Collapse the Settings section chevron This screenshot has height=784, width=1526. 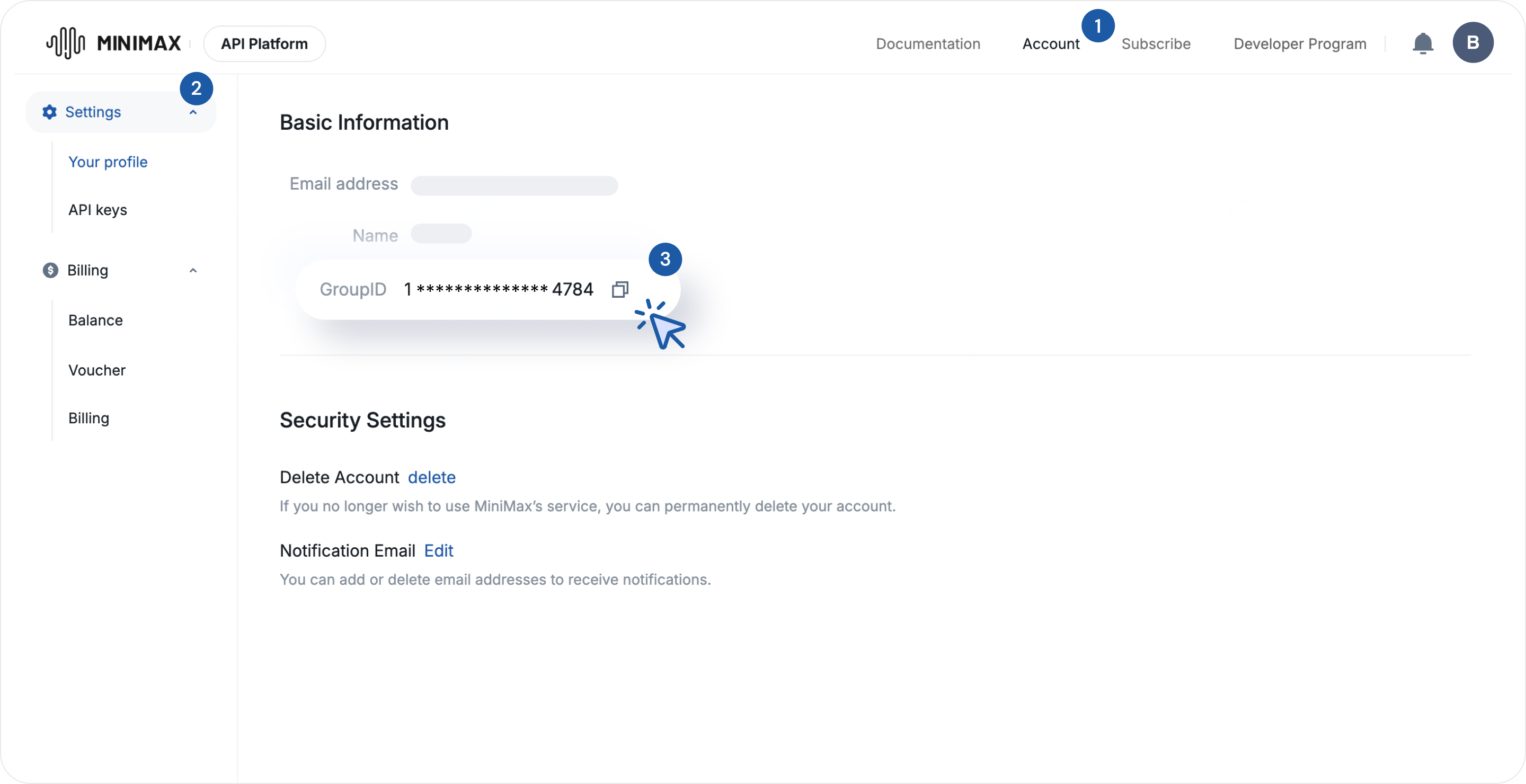[193, 112]
